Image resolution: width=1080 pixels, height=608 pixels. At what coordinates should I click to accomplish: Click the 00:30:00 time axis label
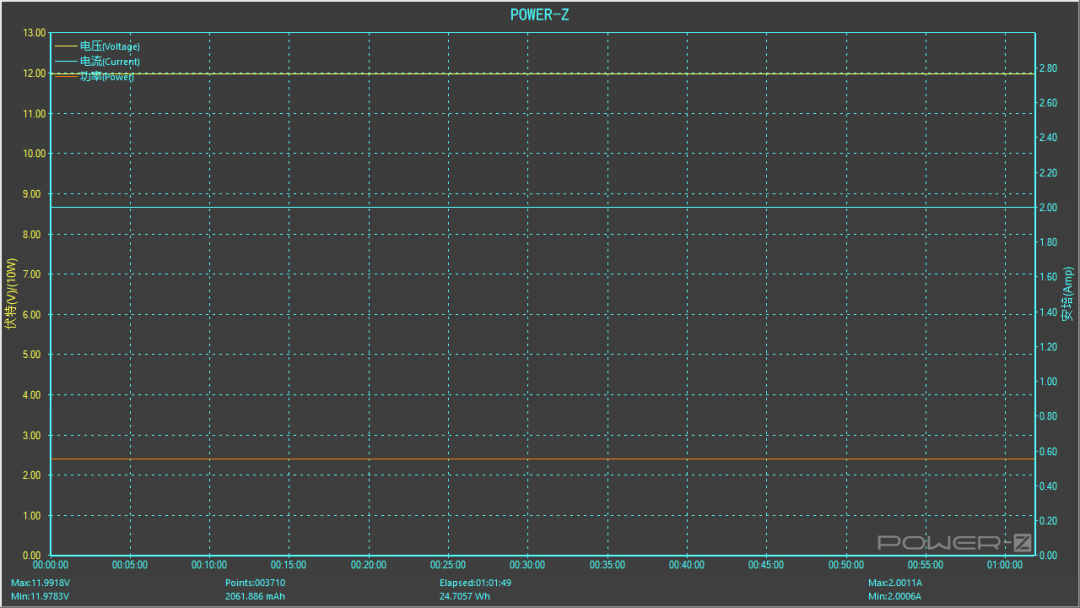point(528,565)
